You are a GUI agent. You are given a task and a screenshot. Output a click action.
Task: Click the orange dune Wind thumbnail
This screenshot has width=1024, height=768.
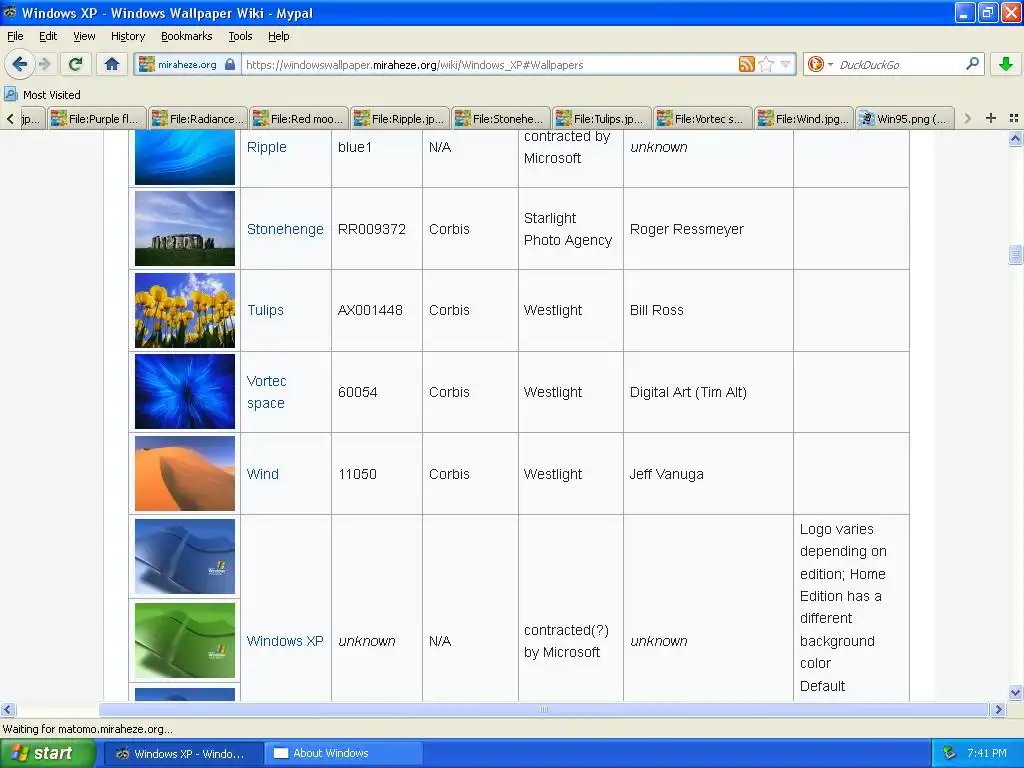click(185, 473)
